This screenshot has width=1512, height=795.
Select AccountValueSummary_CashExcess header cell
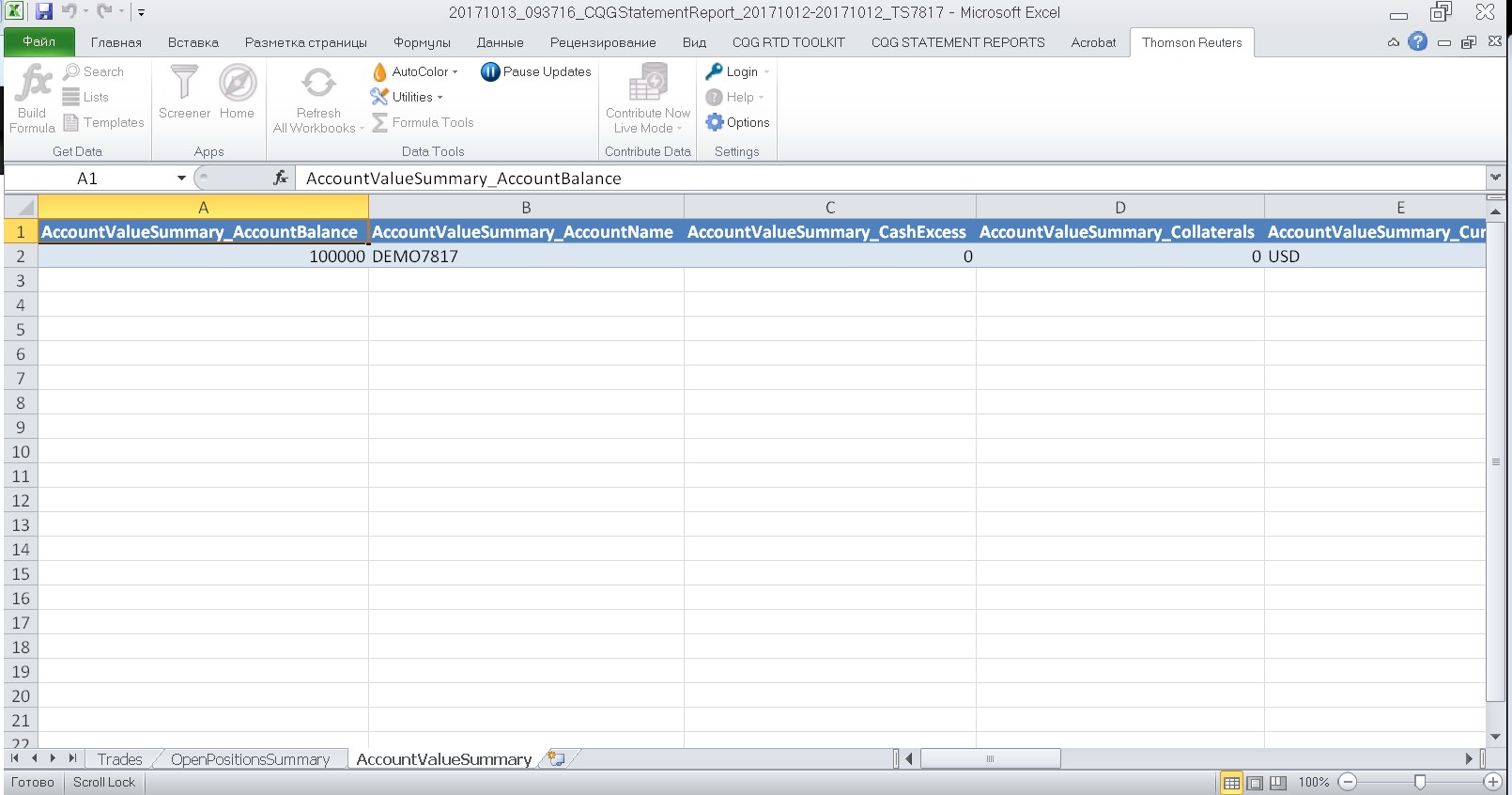pyautogui.click(x=830, y=231)
